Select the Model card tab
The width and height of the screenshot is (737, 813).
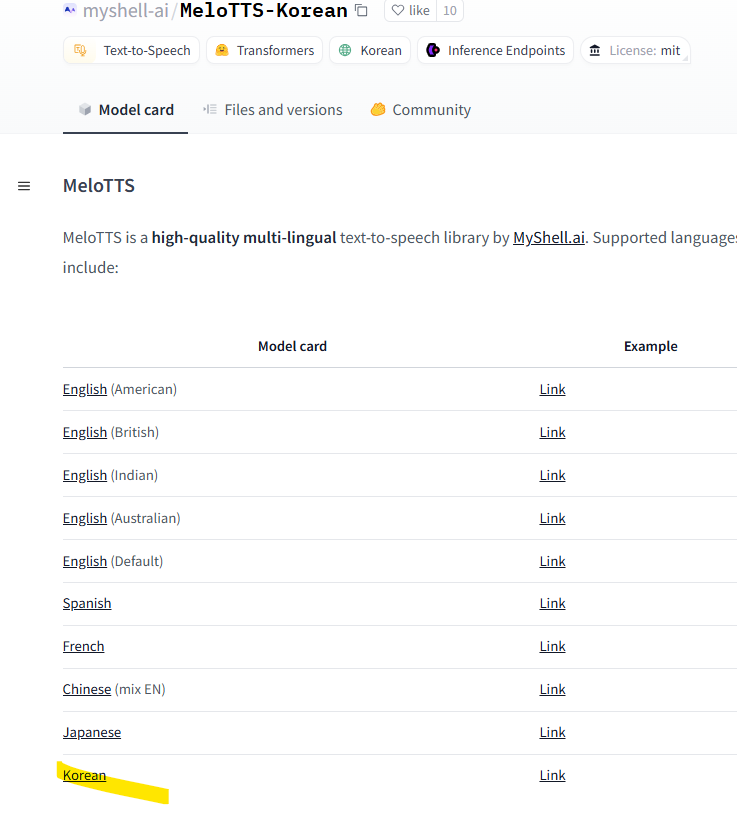click(x=125, y=110)
